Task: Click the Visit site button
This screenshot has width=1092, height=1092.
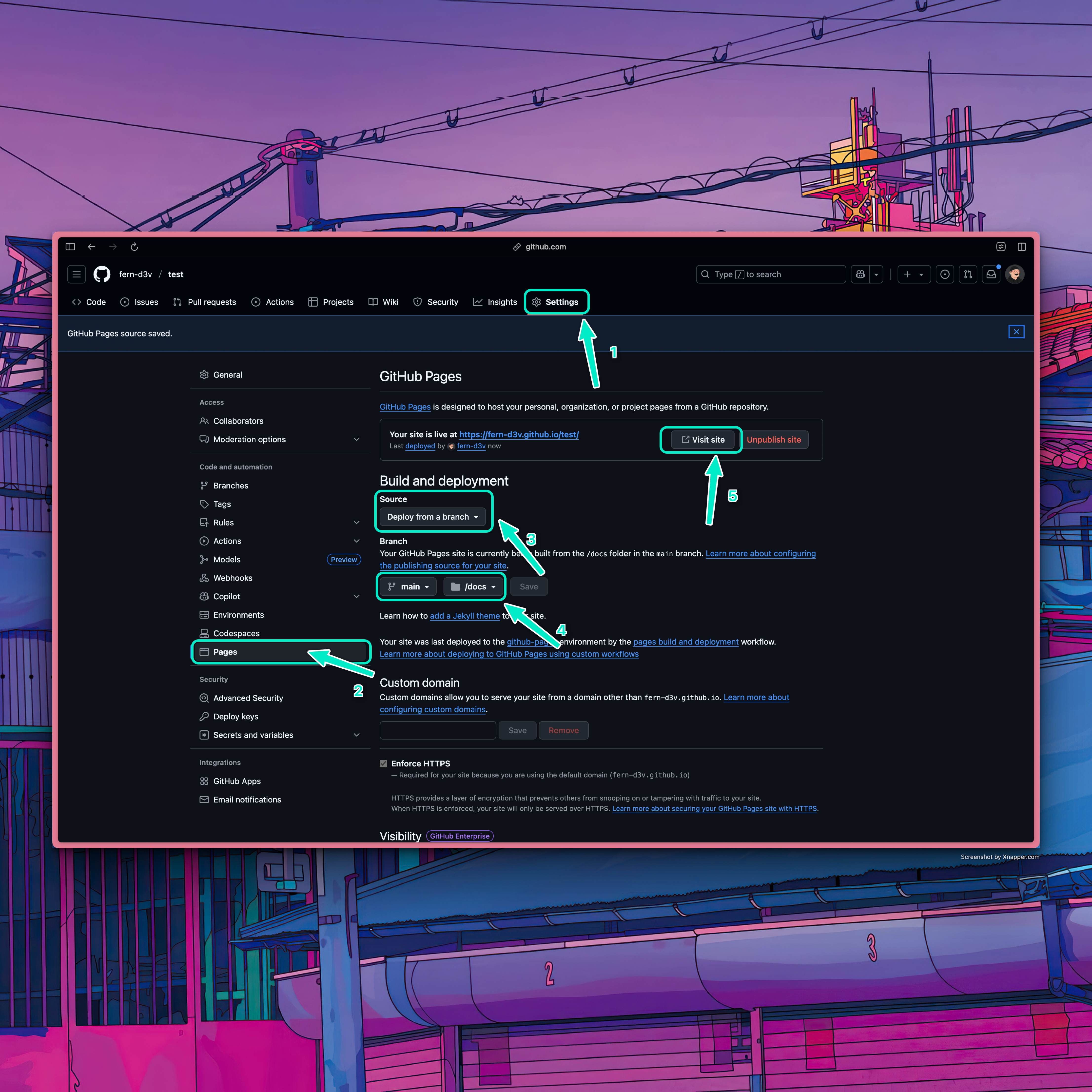Action: (x=702, y=440)
